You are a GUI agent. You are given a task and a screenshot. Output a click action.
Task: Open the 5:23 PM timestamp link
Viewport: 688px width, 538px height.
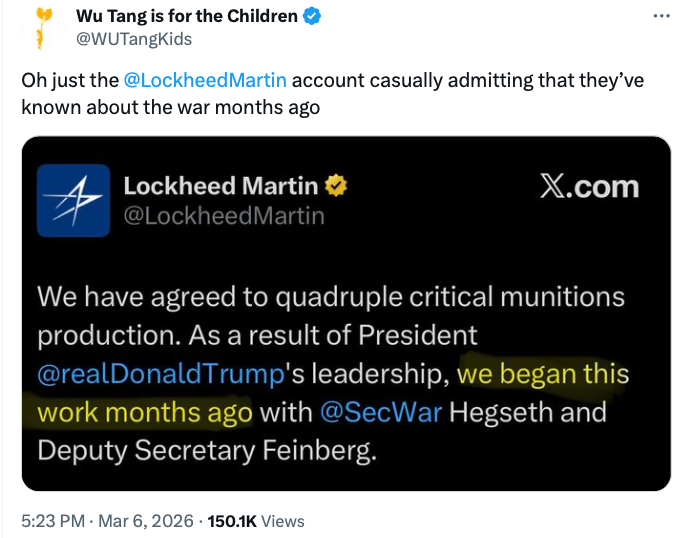tap(53, 520)
